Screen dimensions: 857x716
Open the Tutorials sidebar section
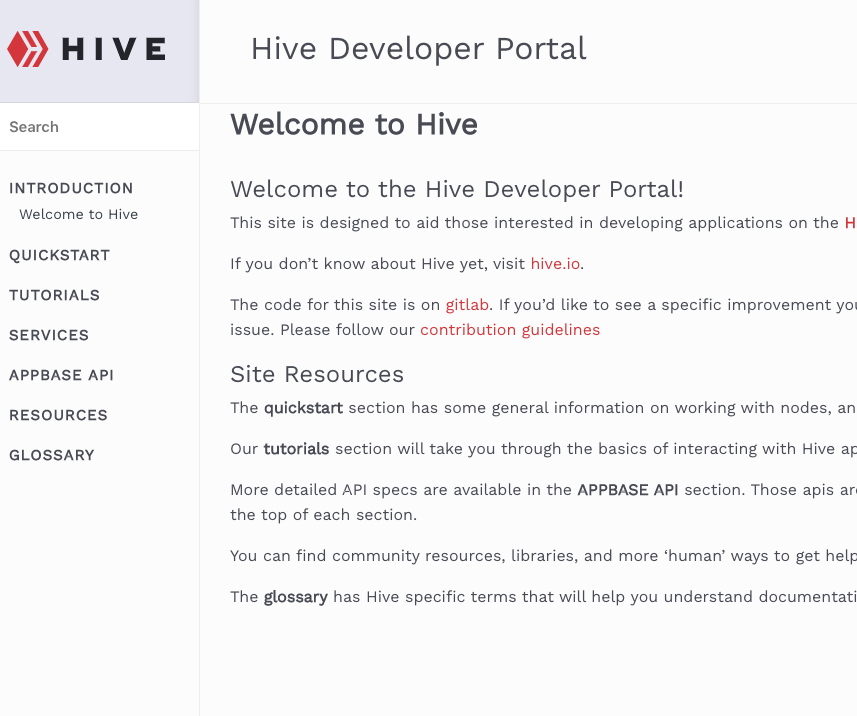tap(55, 295)
